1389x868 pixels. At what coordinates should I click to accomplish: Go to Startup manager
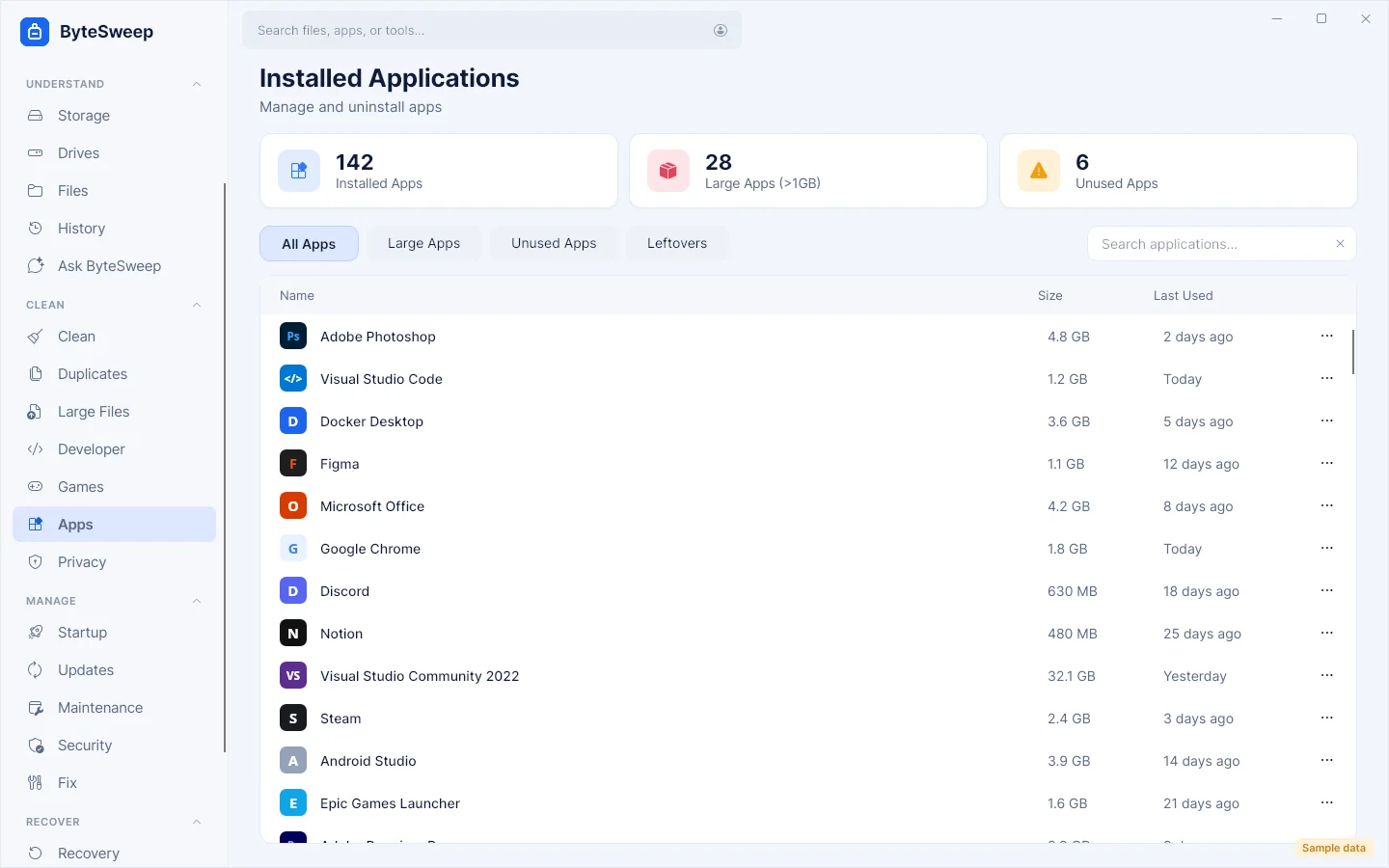coord(114,633)
